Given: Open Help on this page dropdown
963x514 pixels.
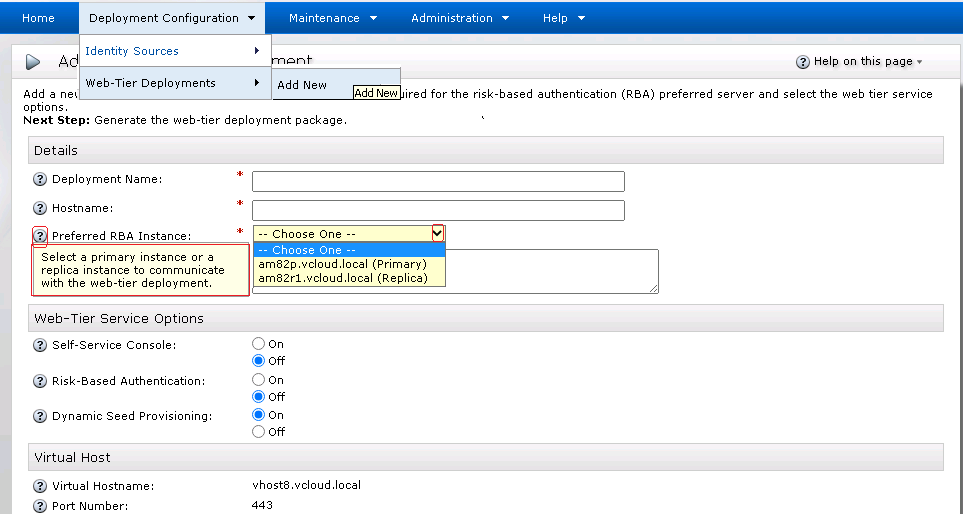Looking at the screenshot, I should 860,62.
